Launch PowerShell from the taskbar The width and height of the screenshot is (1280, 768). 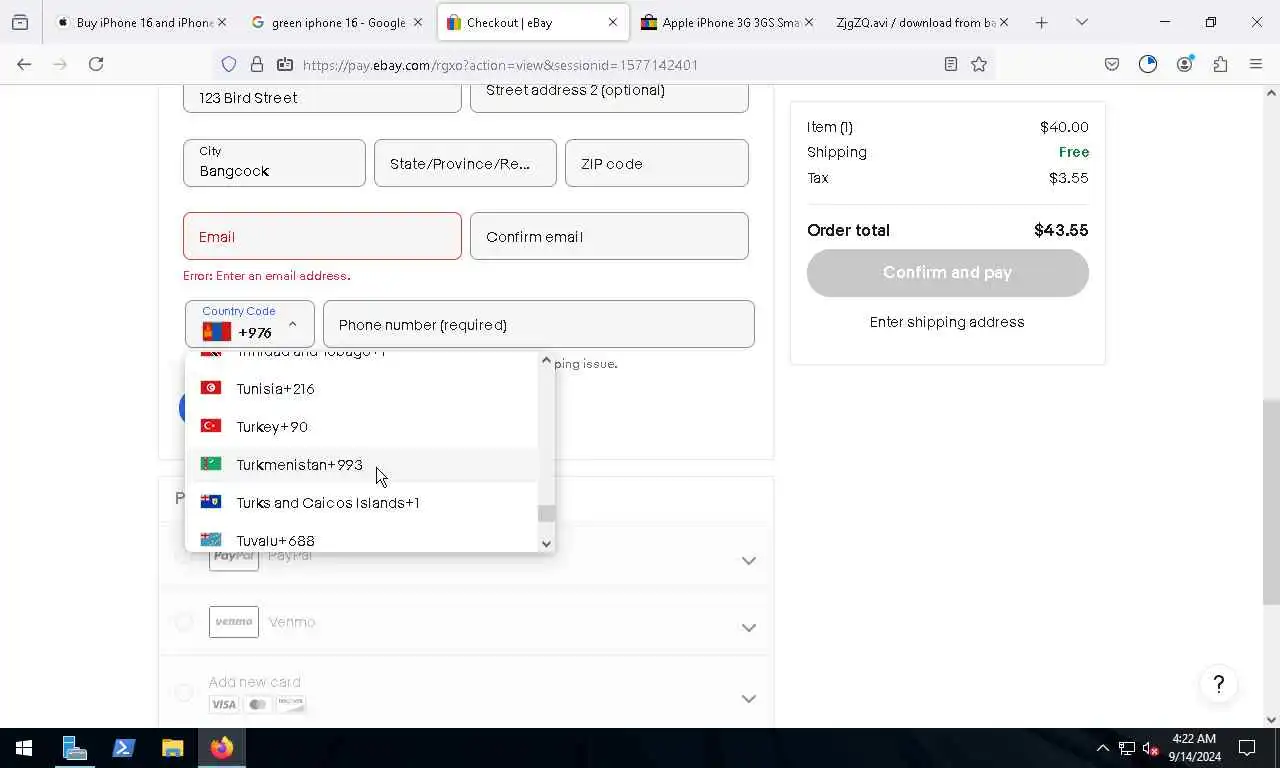pos(124,748)
